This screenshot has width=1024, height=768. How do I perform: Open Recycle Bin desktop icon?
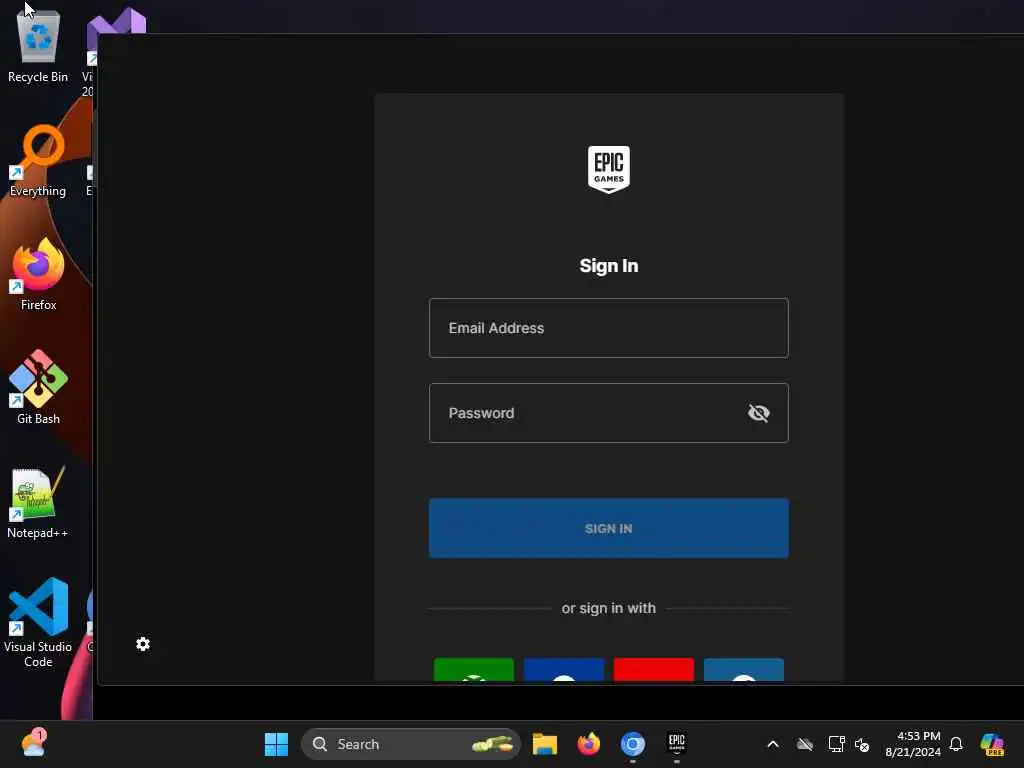tap(38, 47)
